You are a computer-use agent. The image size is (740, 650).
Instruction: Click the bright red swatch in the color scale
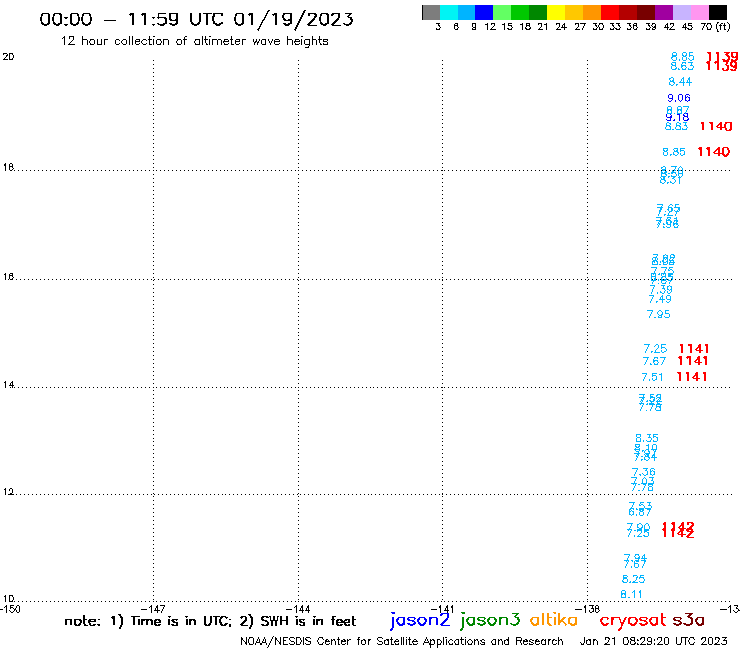[610, 12]
